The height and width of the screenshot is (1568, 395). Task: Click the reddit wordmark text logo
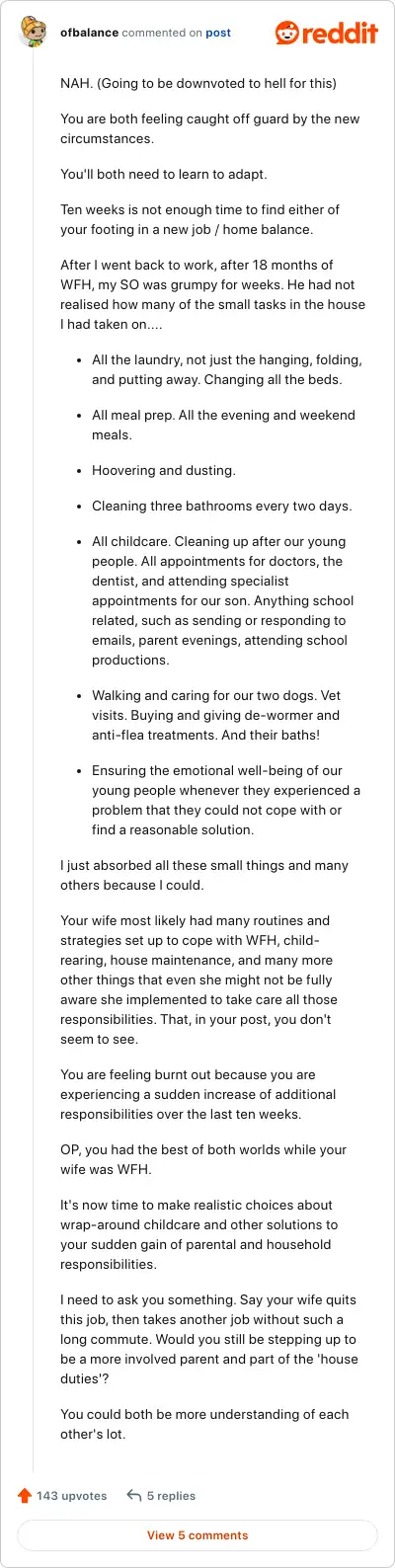[x=341, y=33]
